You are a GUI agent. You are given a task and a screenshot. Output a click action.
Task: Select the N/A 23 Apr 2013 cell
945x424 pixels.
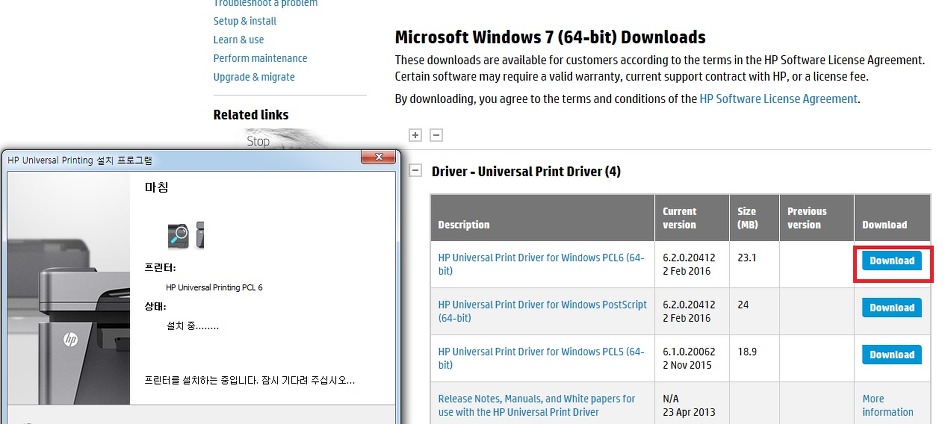coord(692,405)
